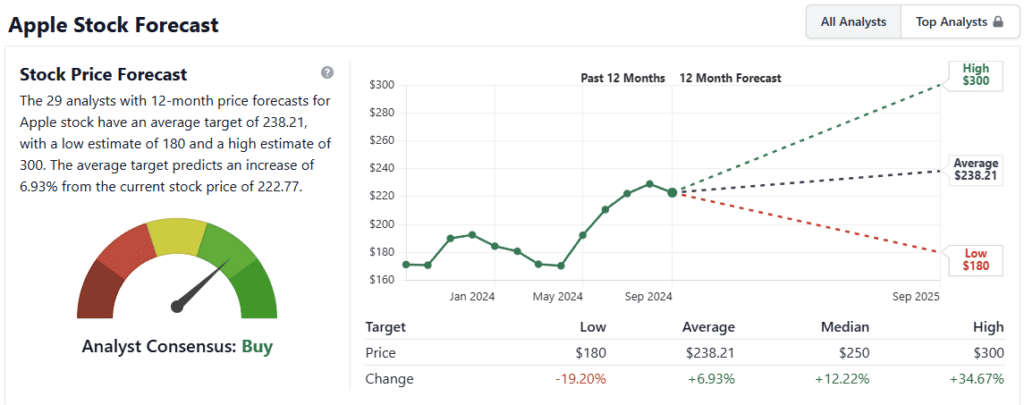Click the Stock Price Forecast heading
The height and width of the screenshot is (405, 1024).
coord(103,75)
